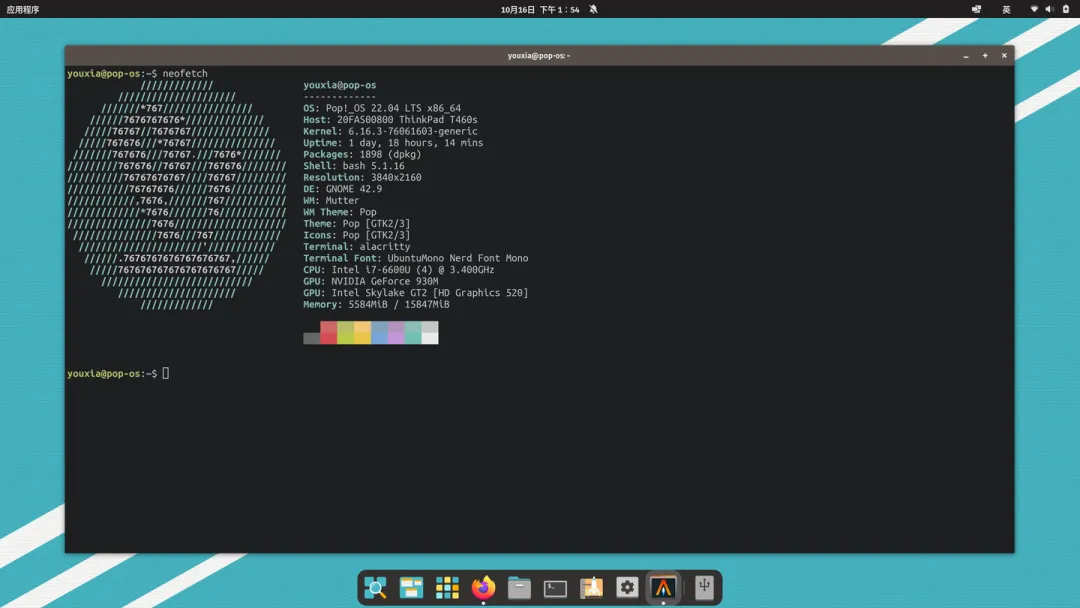Click the 'GPU: NVIDIA GeForce 930M' line

(371, 282)
